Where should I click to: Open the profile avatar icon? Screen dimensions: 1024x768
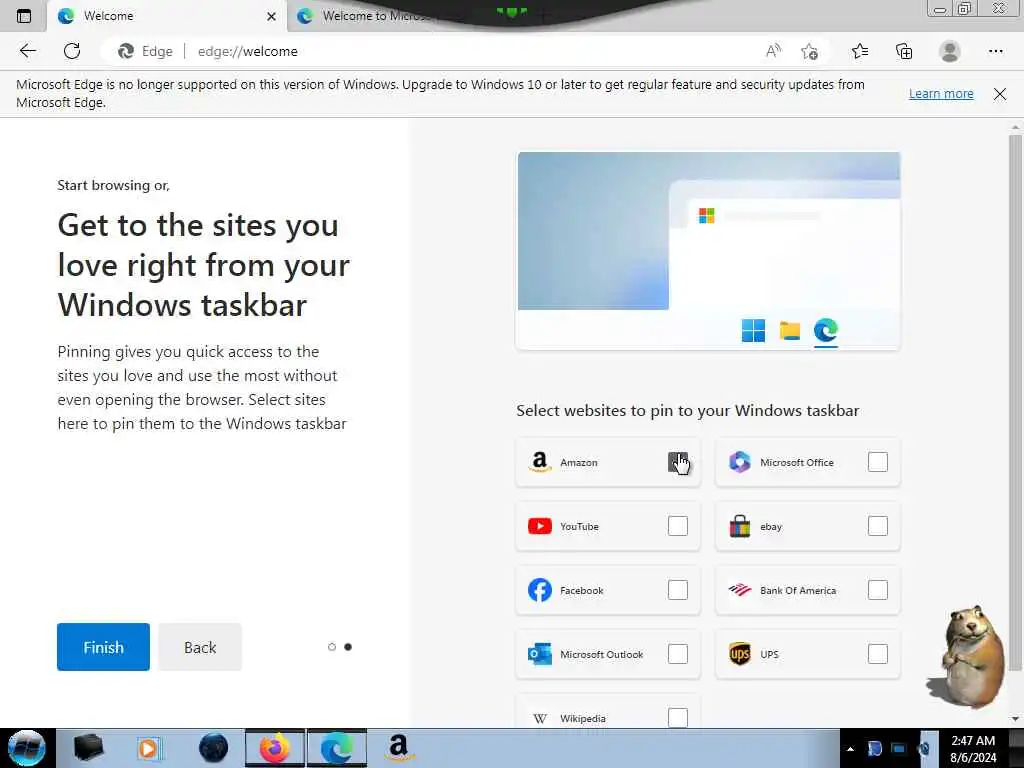(x=950, y=51)
